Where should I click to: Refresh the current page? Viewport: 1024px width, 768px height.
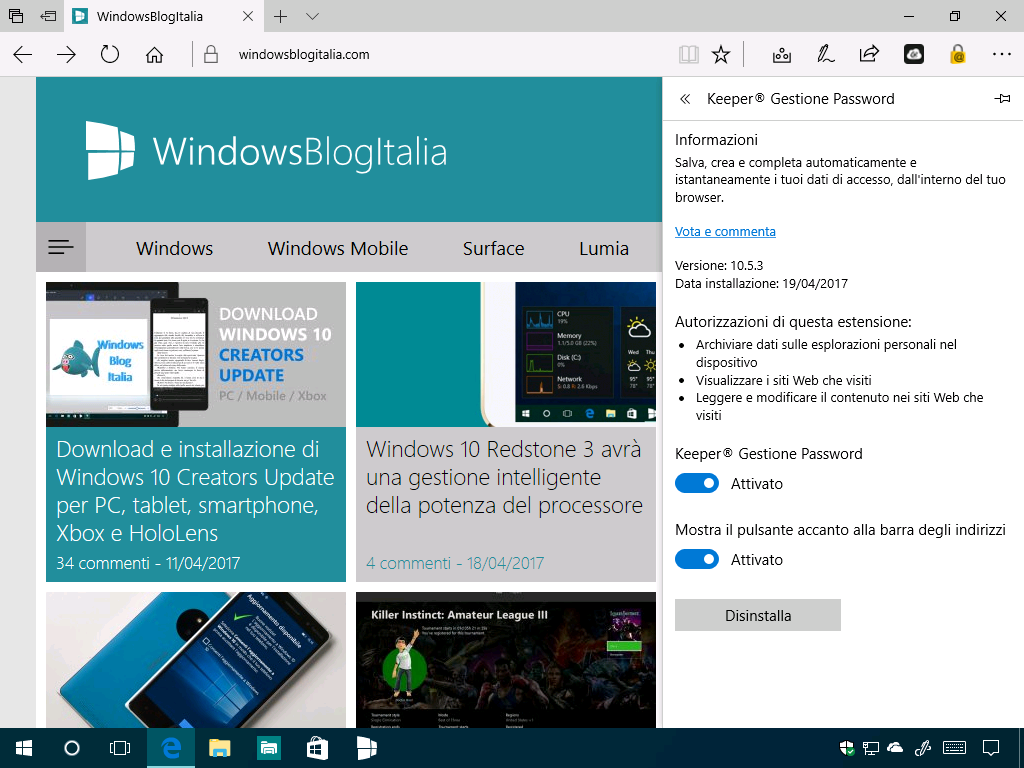(110, 54)
